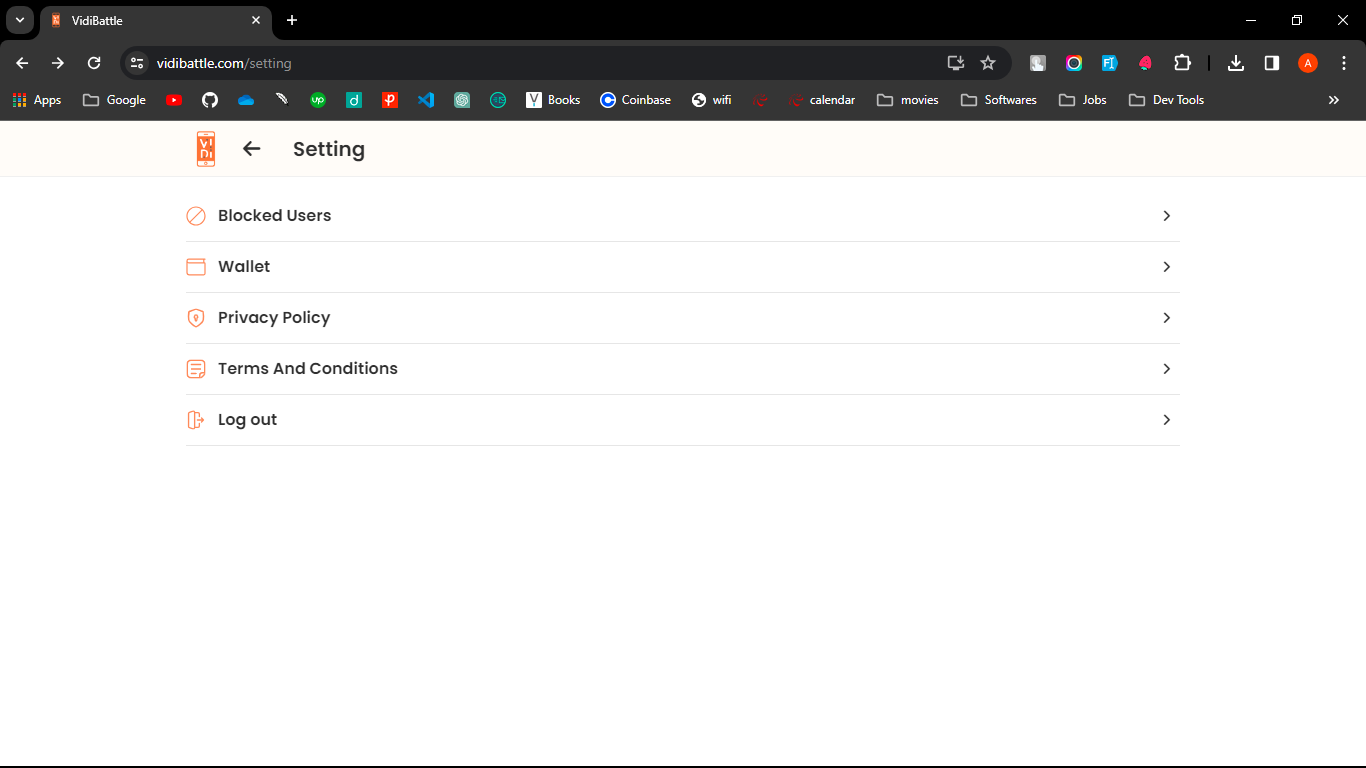Click the Setting page heading
This screenshot has height=768, width=1366.
click(x=329, y=149)
